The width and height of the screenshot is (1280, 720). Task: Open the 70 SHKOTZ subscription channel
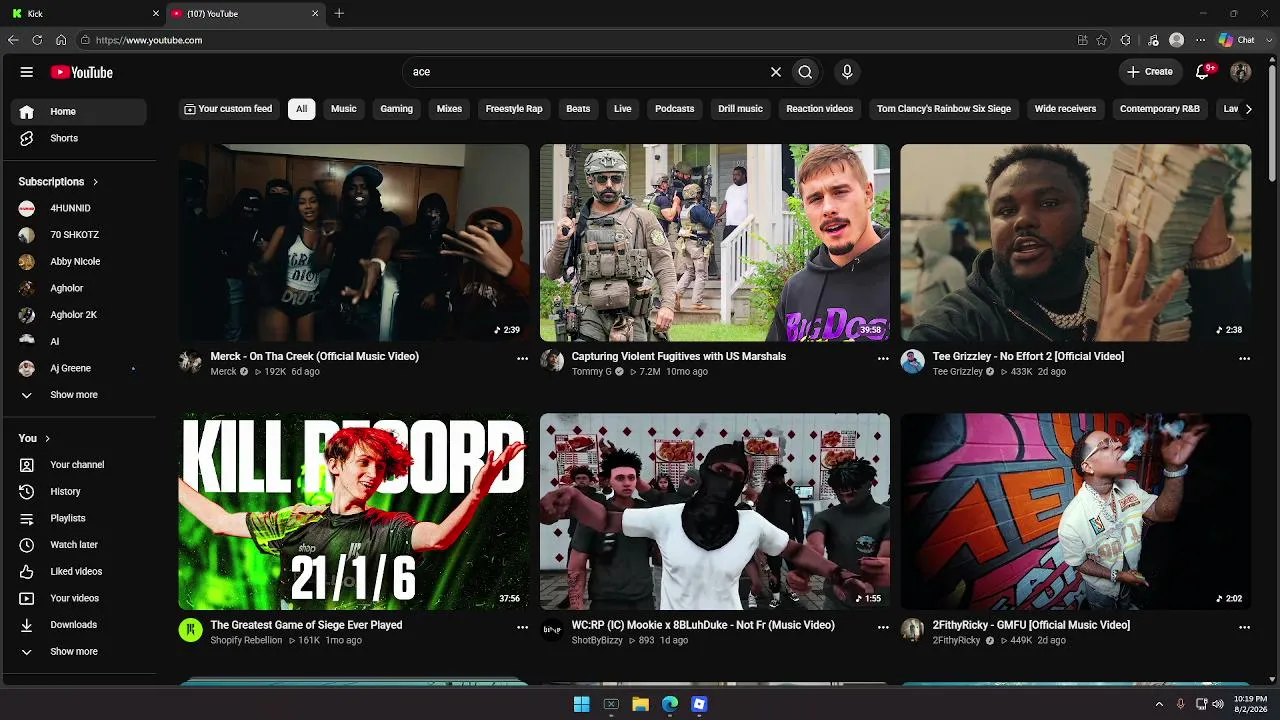[80, 235]
